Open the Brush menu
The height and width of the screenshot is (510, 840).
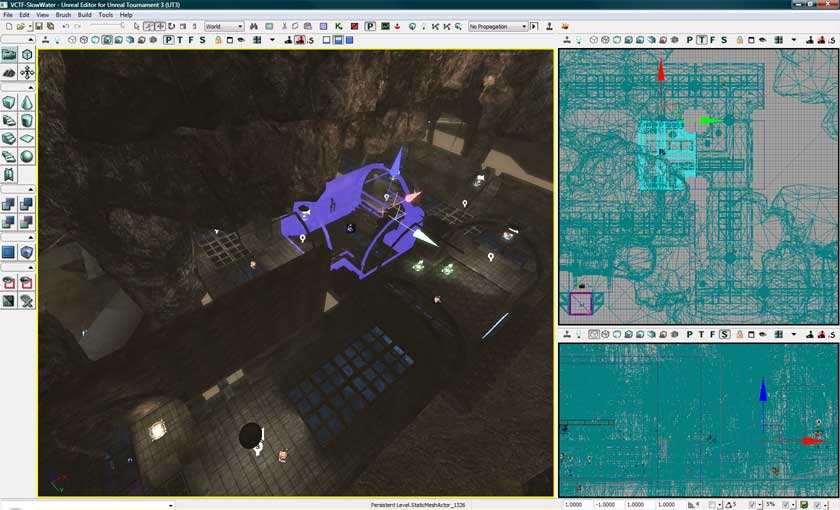click(63, 15)
